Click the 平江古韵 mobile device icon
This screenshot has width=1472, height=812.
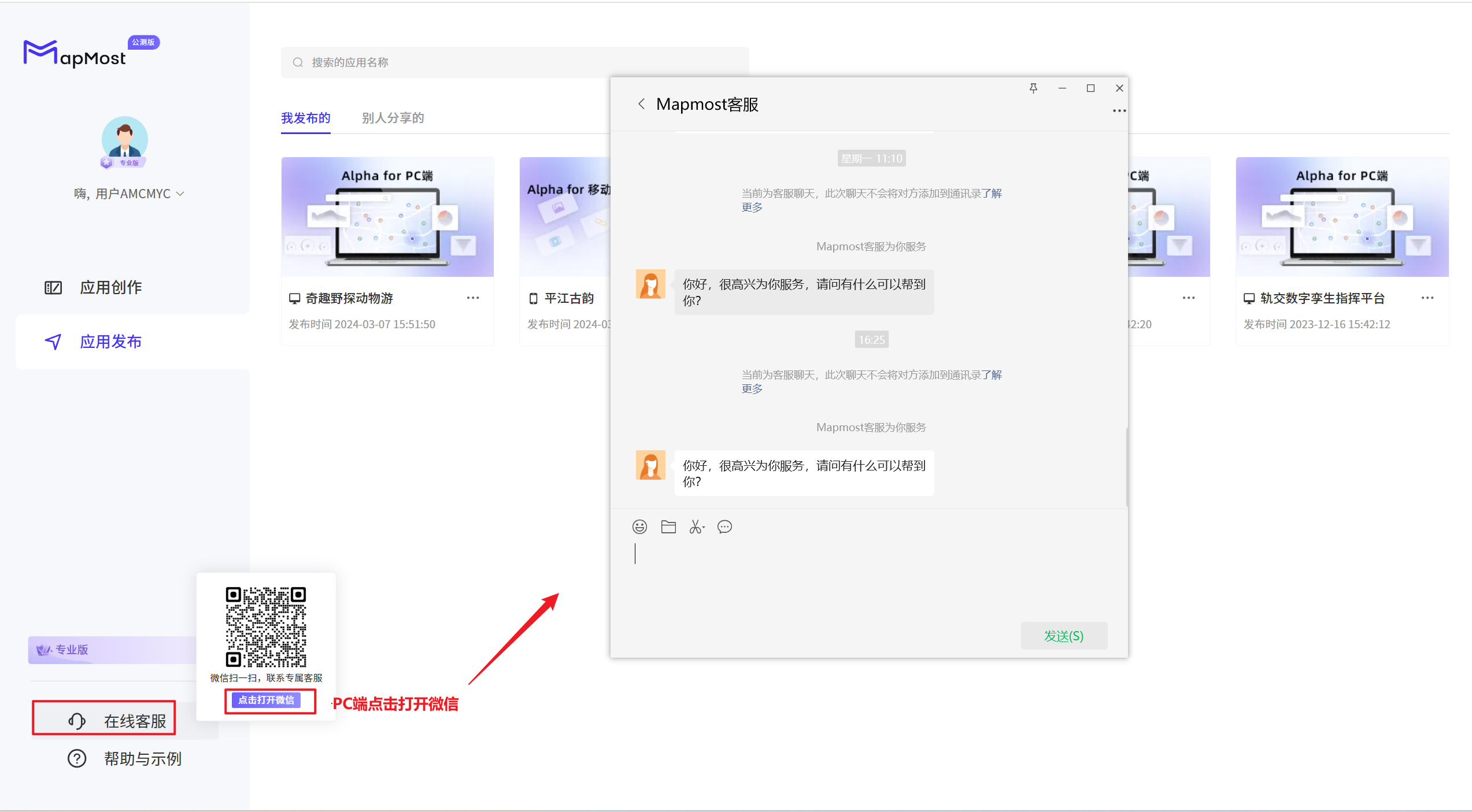(x=533, y=298)
